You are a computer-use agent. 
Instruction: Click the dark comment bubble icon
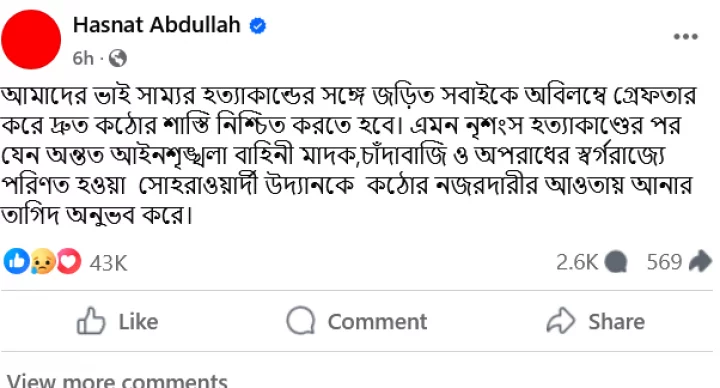click(616, 262)
